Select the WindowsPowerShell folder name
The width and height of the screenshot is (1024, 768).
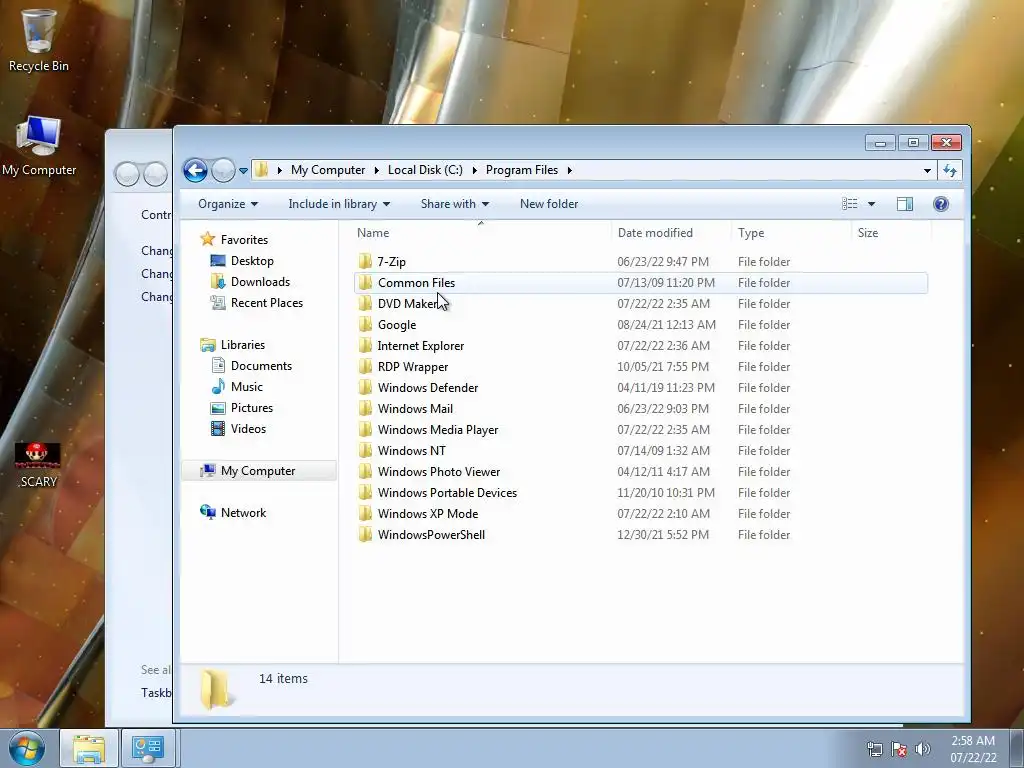431,534
